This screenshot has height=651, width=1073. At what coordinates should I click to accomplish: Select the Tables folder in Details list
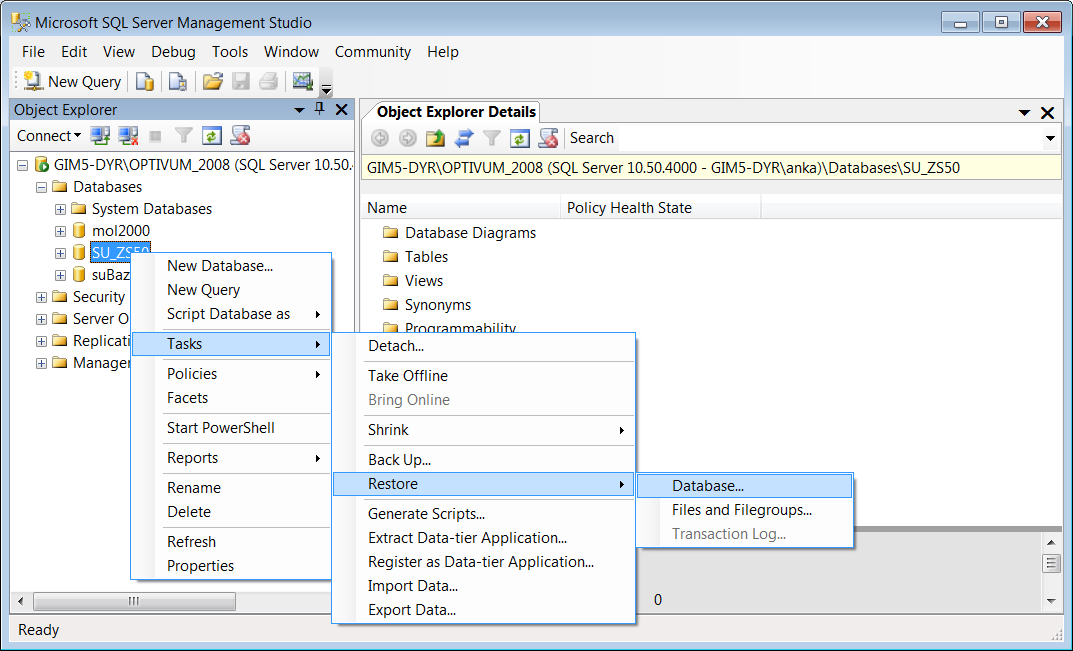pyautogui.click(x=415, y=257)
